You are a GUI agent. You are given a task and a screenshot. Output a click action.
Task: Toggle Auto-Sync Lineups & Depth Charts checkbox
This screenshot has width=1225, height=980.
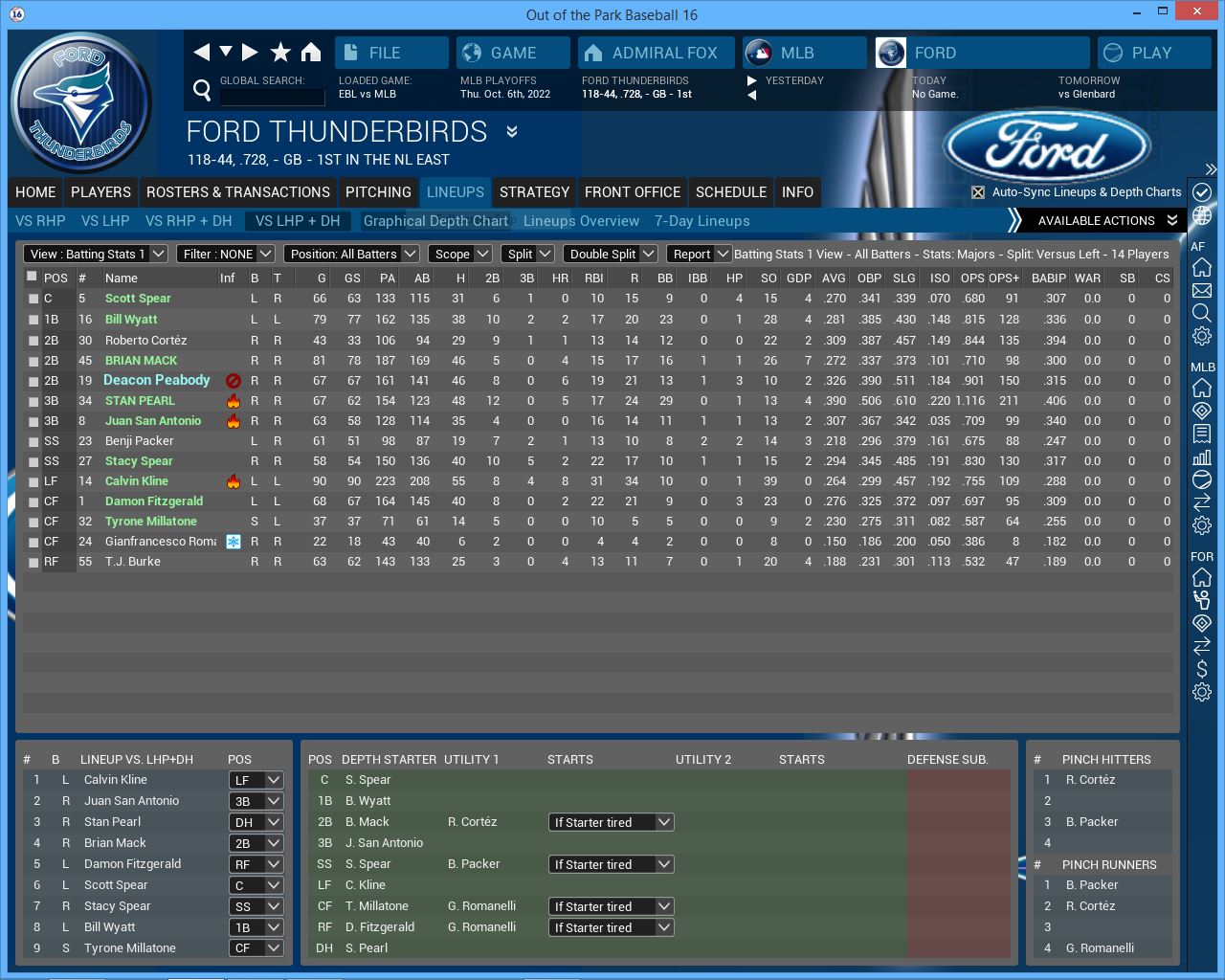click(978, 192)
